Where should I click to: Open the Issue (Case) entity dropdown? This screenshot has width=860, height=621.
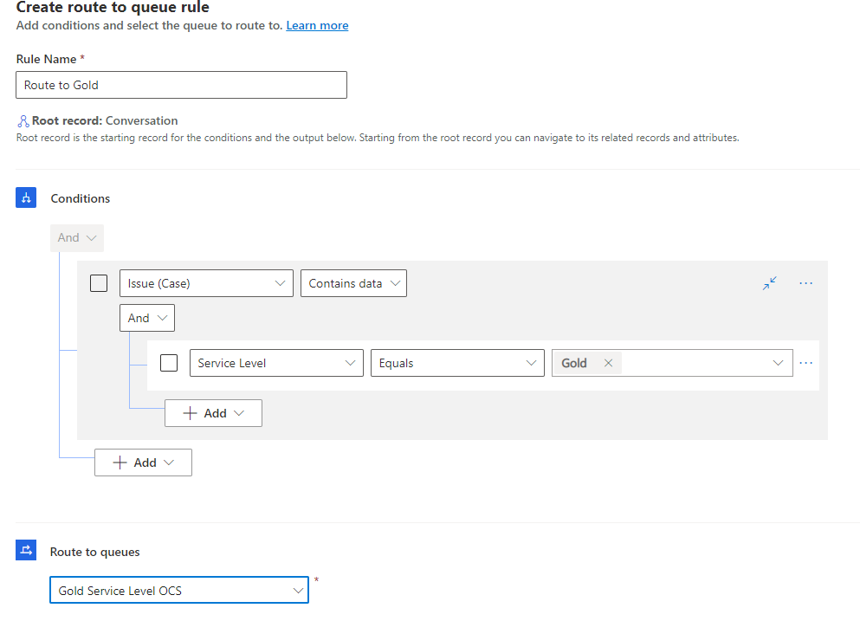coord(206,284)
